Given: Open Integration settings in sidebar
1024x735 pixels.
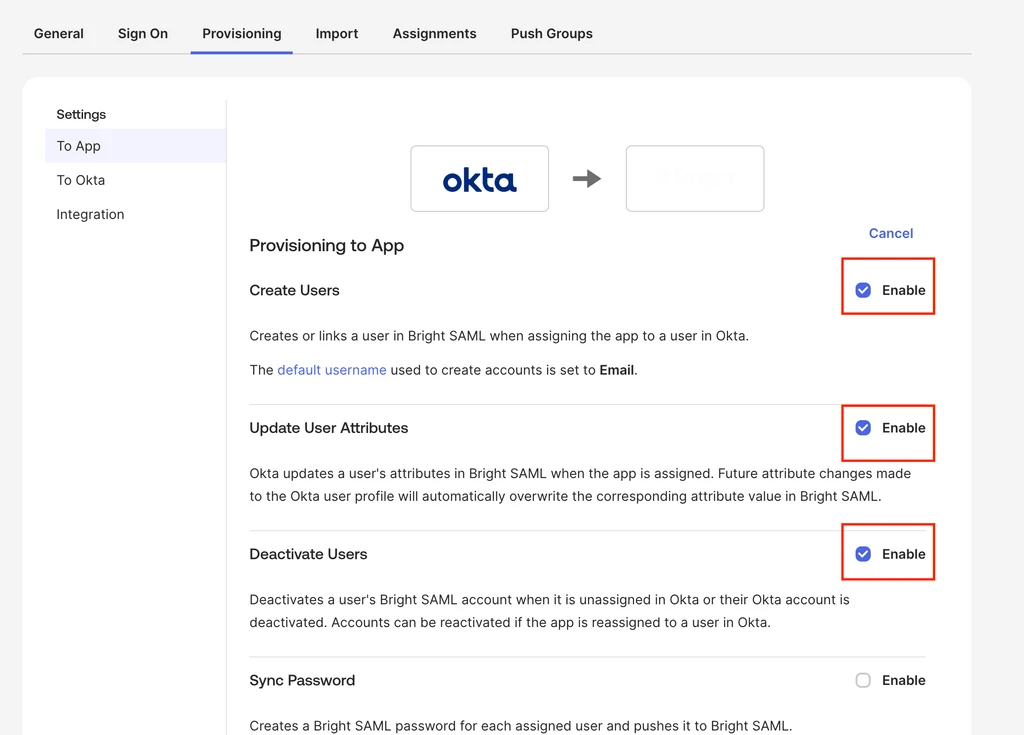Looking at the screenshot, I should (90, 214).
